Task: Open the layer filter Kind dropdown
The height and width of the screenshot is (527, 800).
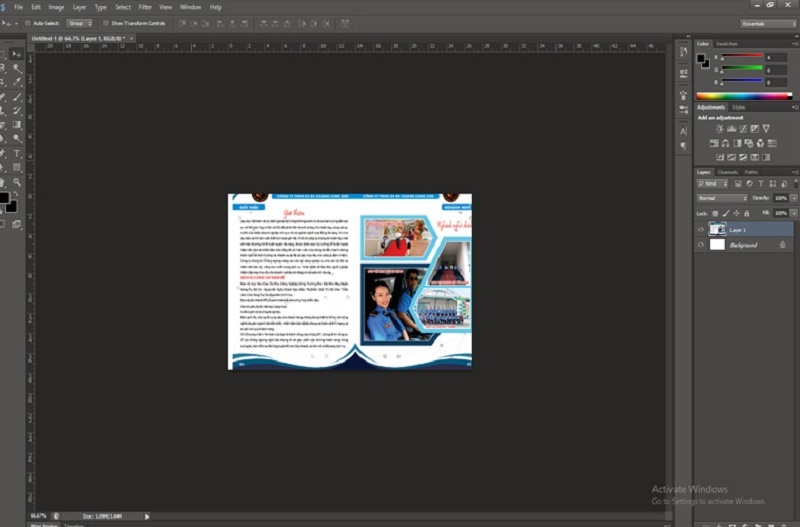Action: click(x=713, y=184)
